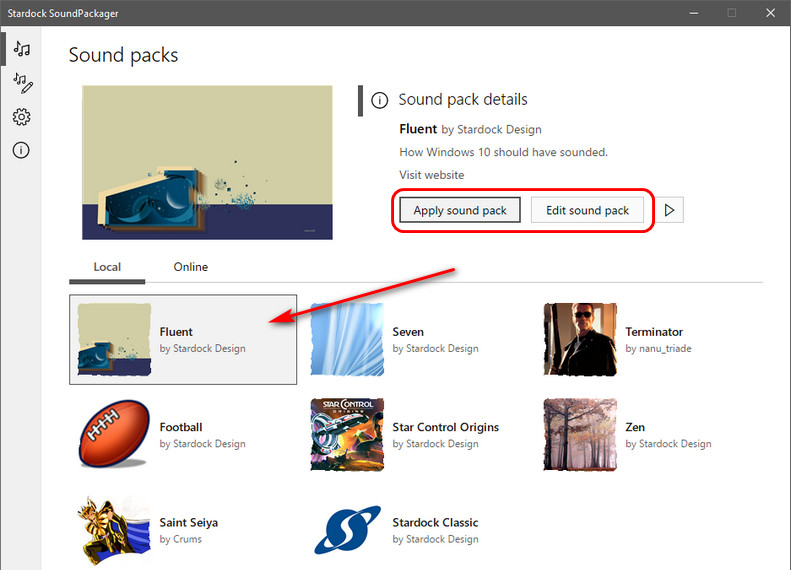
Task: Open the Visit website link
Action: coord(431,175)
